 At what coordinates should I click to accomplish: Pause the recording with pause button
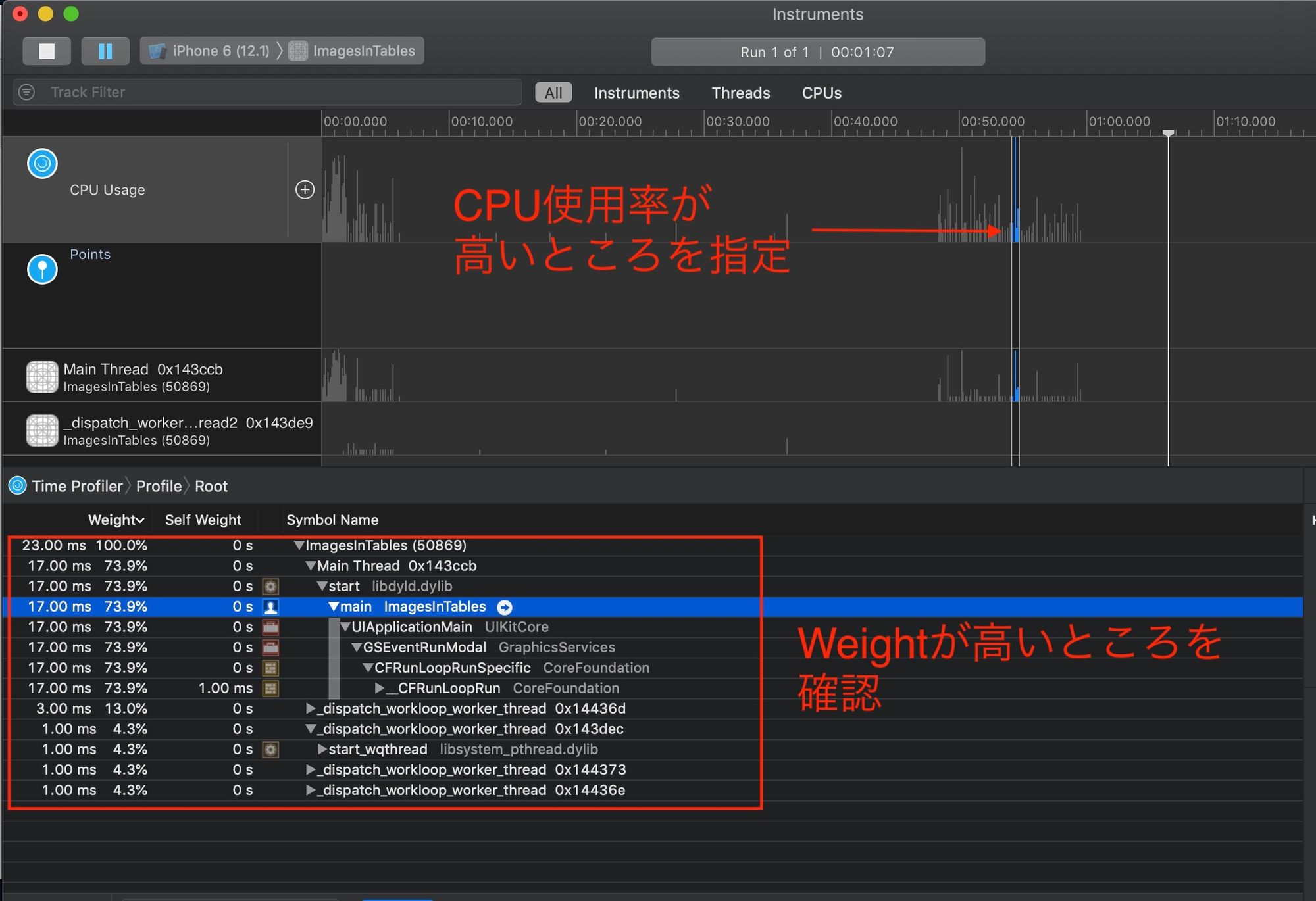tap(105, 51)
